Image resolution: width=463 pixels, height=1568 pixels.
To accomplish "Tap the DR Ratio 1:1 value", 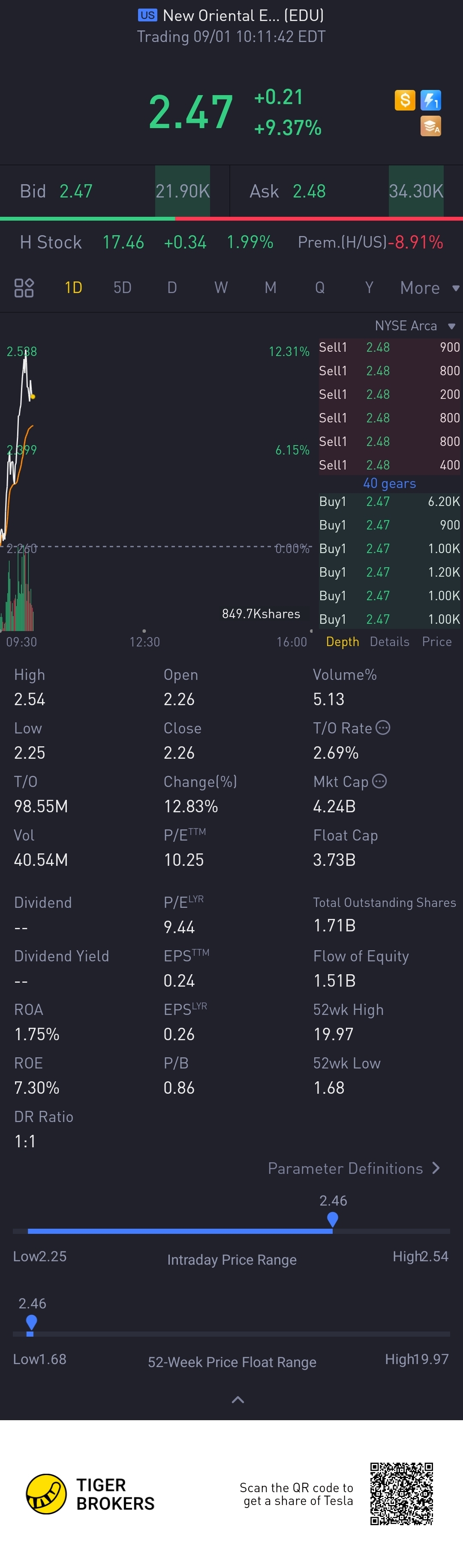I will click(x=25, y=1141).
